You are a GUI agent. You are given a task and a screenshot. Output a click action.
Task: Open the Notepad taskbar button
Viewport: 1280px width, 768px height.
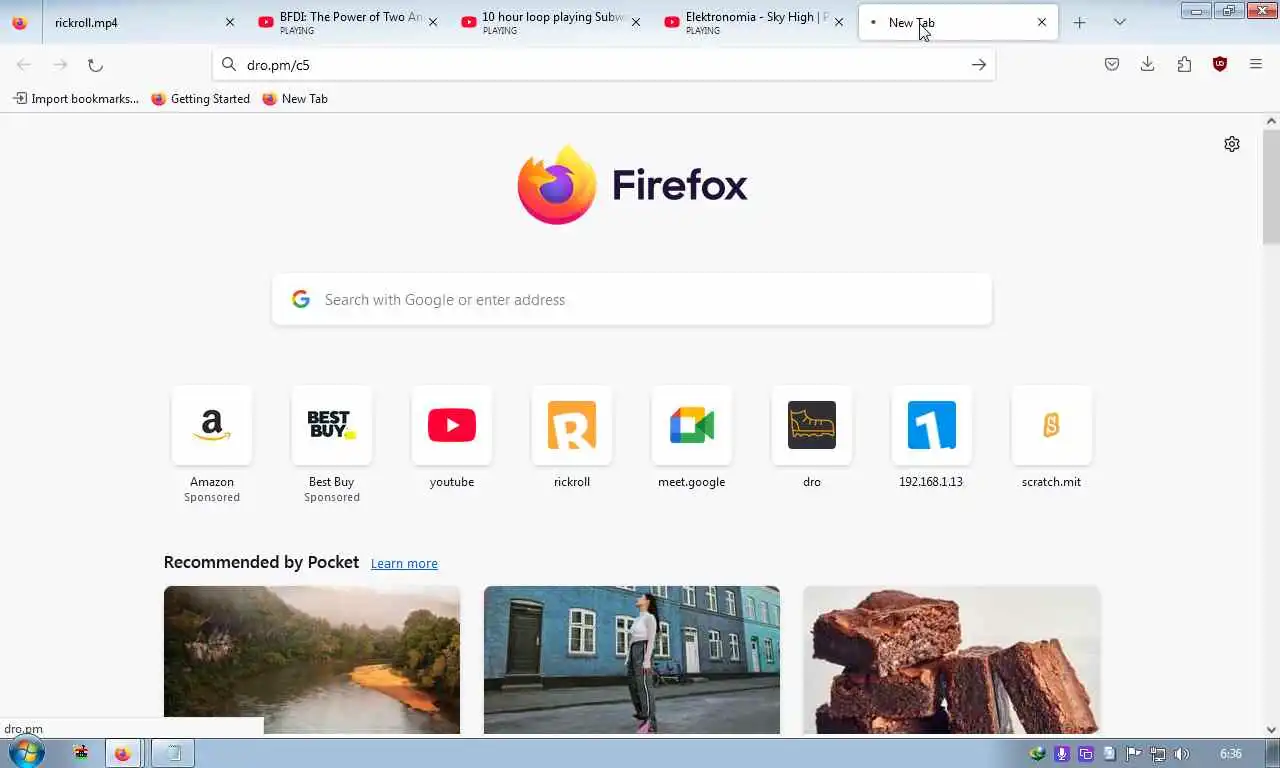tap(173, 753)
